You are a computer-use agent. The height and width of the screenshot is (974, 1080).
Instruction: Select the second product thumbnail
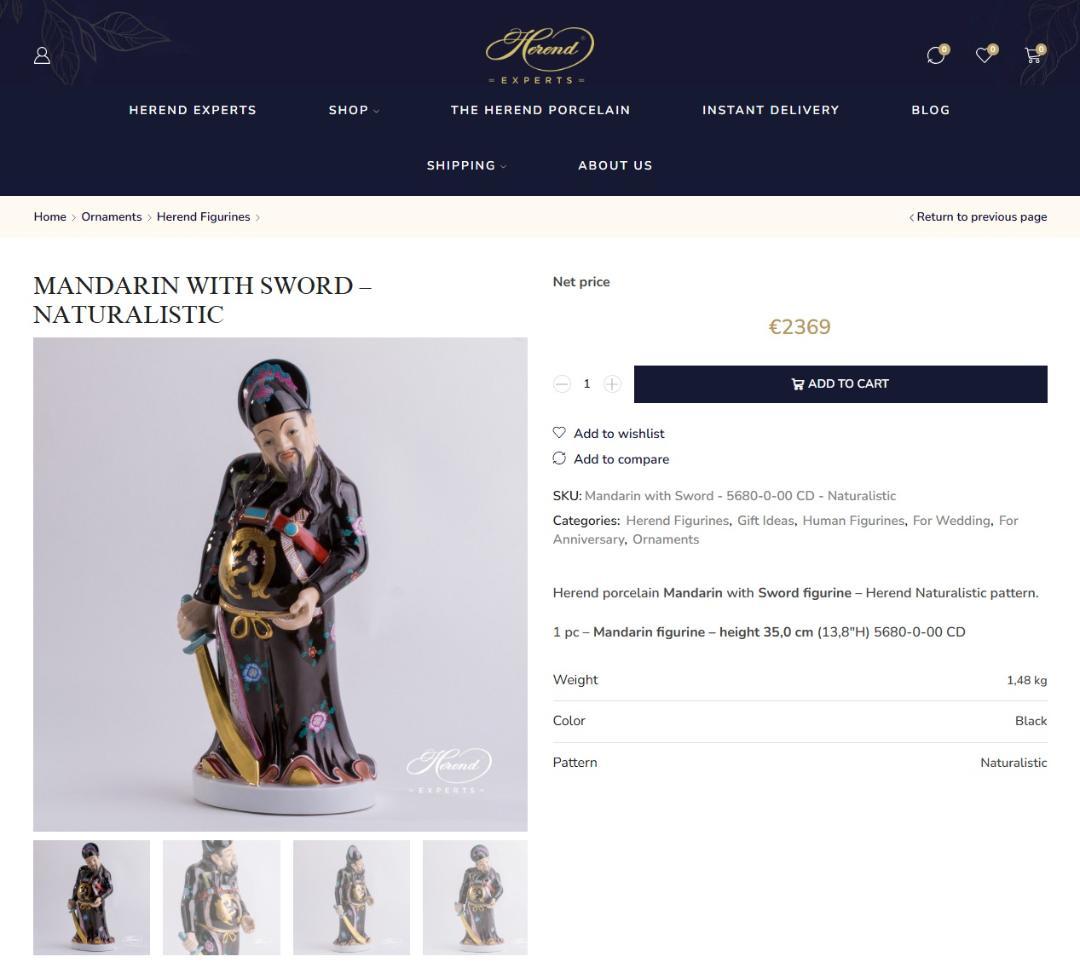pyautogui.click(x=222, y=898)
